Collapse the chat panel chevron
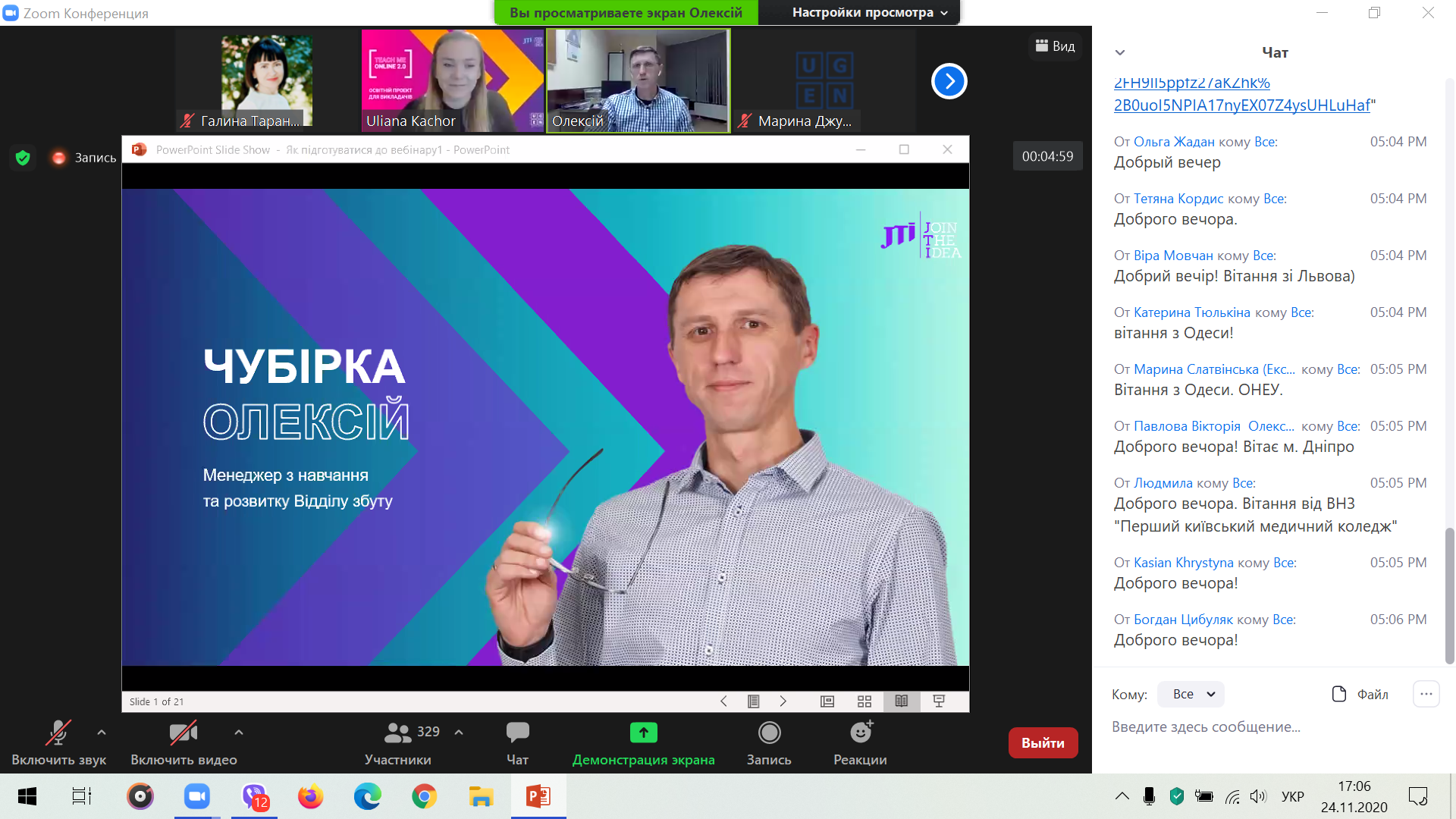This screenshot has width=1456, height=819. click(x=1119, y=52)
